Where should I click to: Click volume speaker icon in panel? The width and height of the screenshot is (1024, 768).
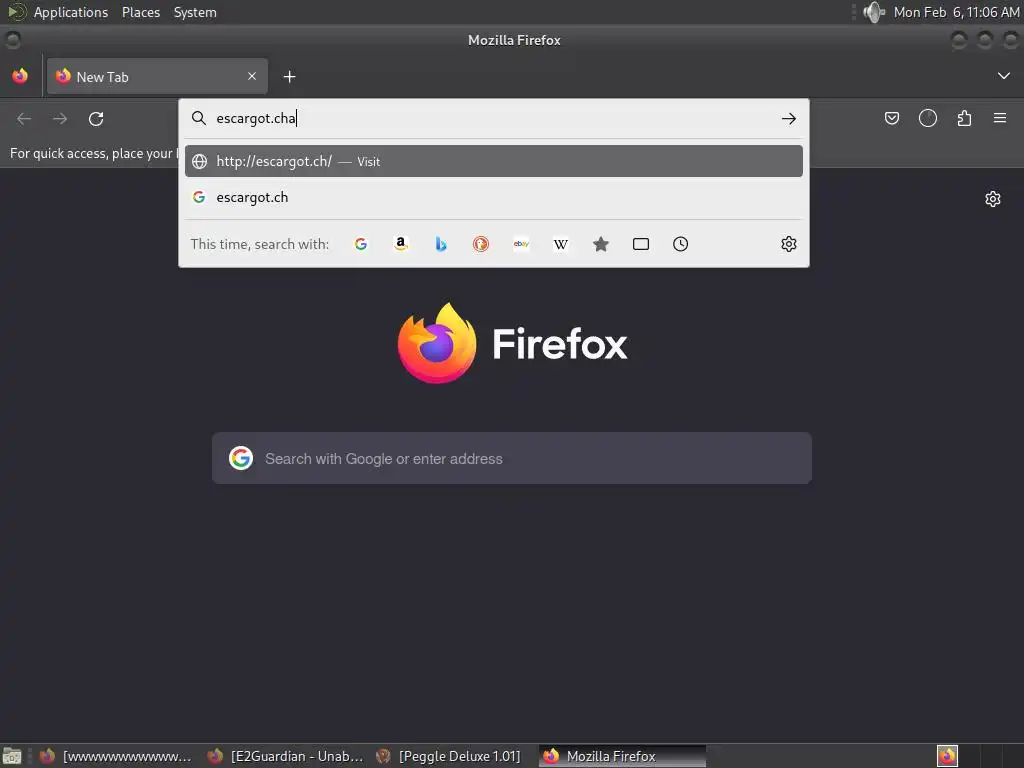(x=874, y=12)
